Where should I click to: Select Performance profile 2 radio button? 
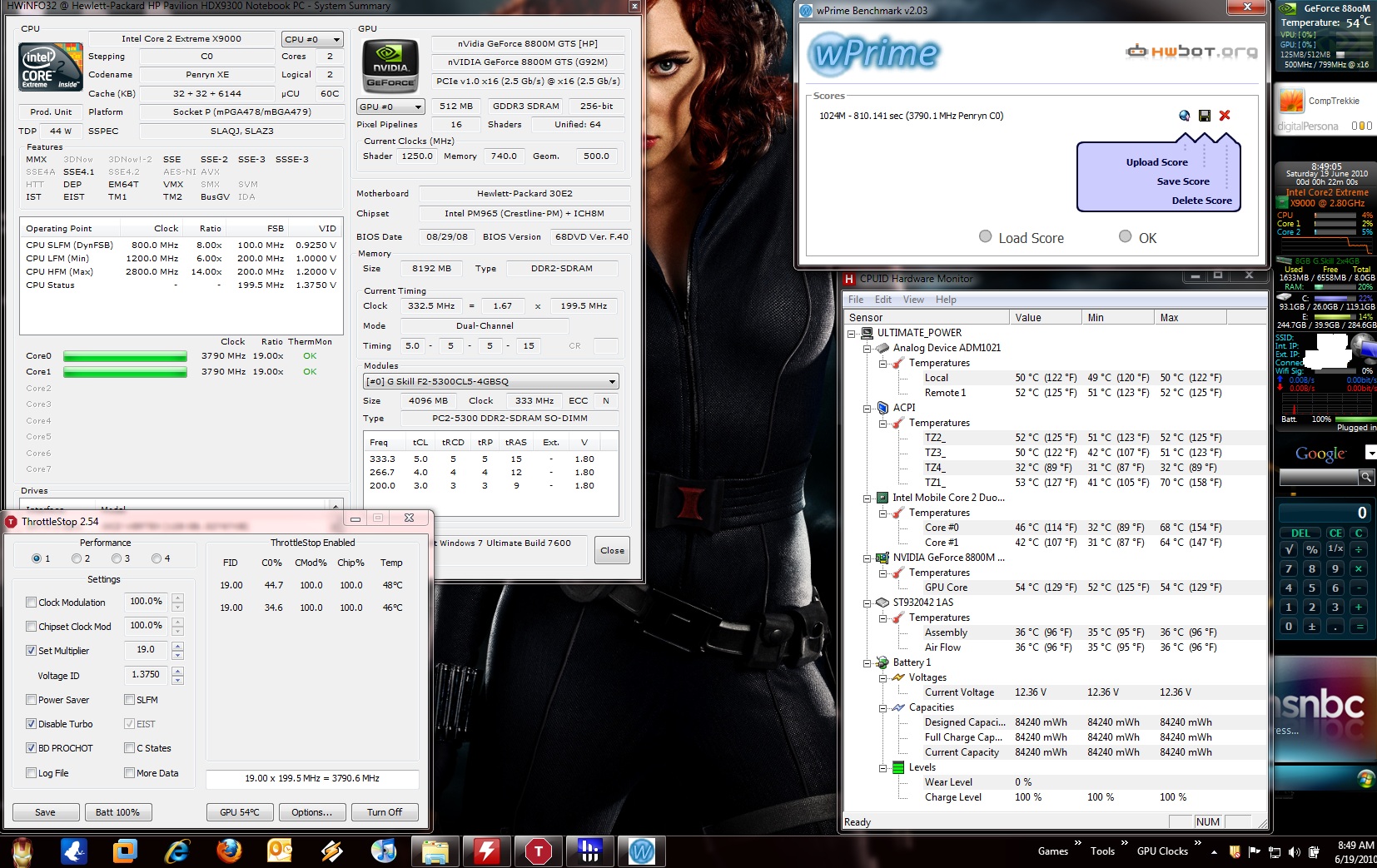tap(77, 558)
